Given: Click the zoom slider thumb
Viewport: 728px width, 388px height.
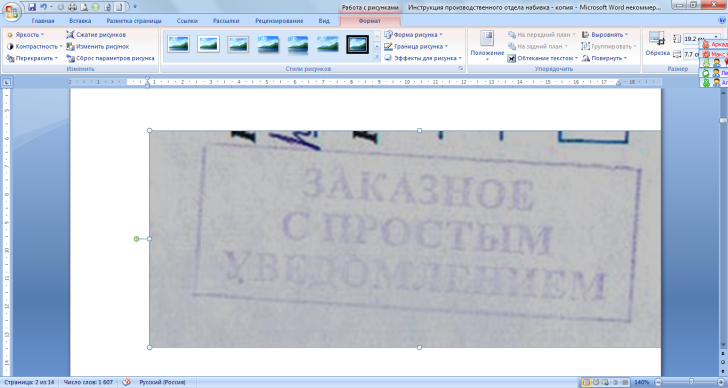Looking at the screenshot, I should [x=691, y=382].
